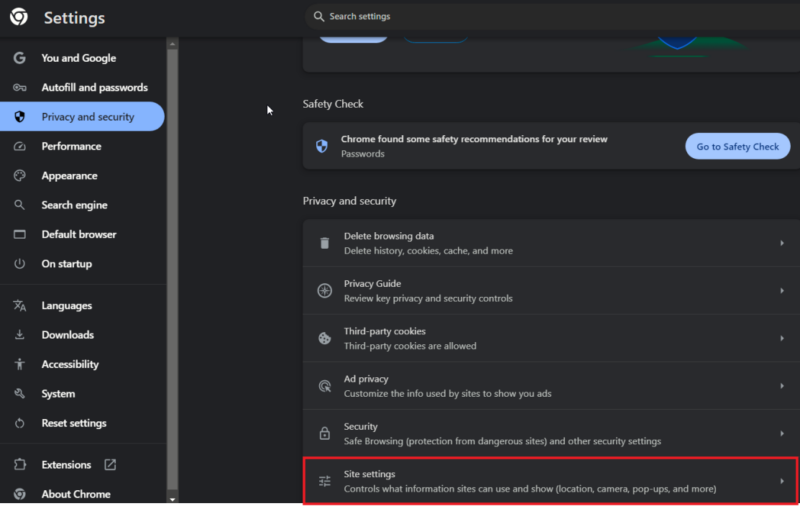Open Privacy Guide using its right arrow
The image size is (800, 506).
[782, 291]
